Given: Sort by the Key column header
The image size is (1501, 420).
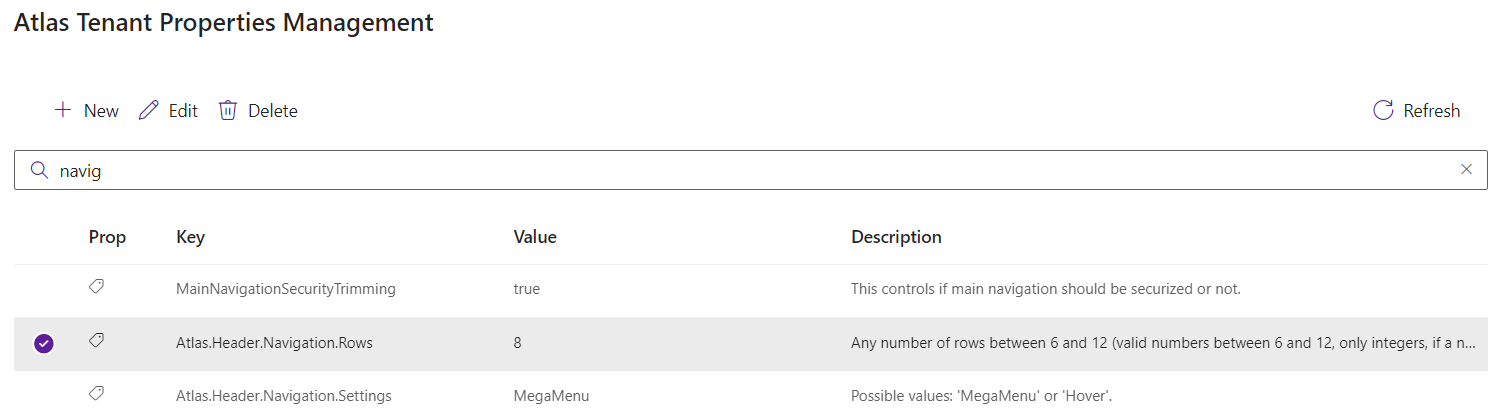Looking at the screenshot, I should [x=190, y=237].
